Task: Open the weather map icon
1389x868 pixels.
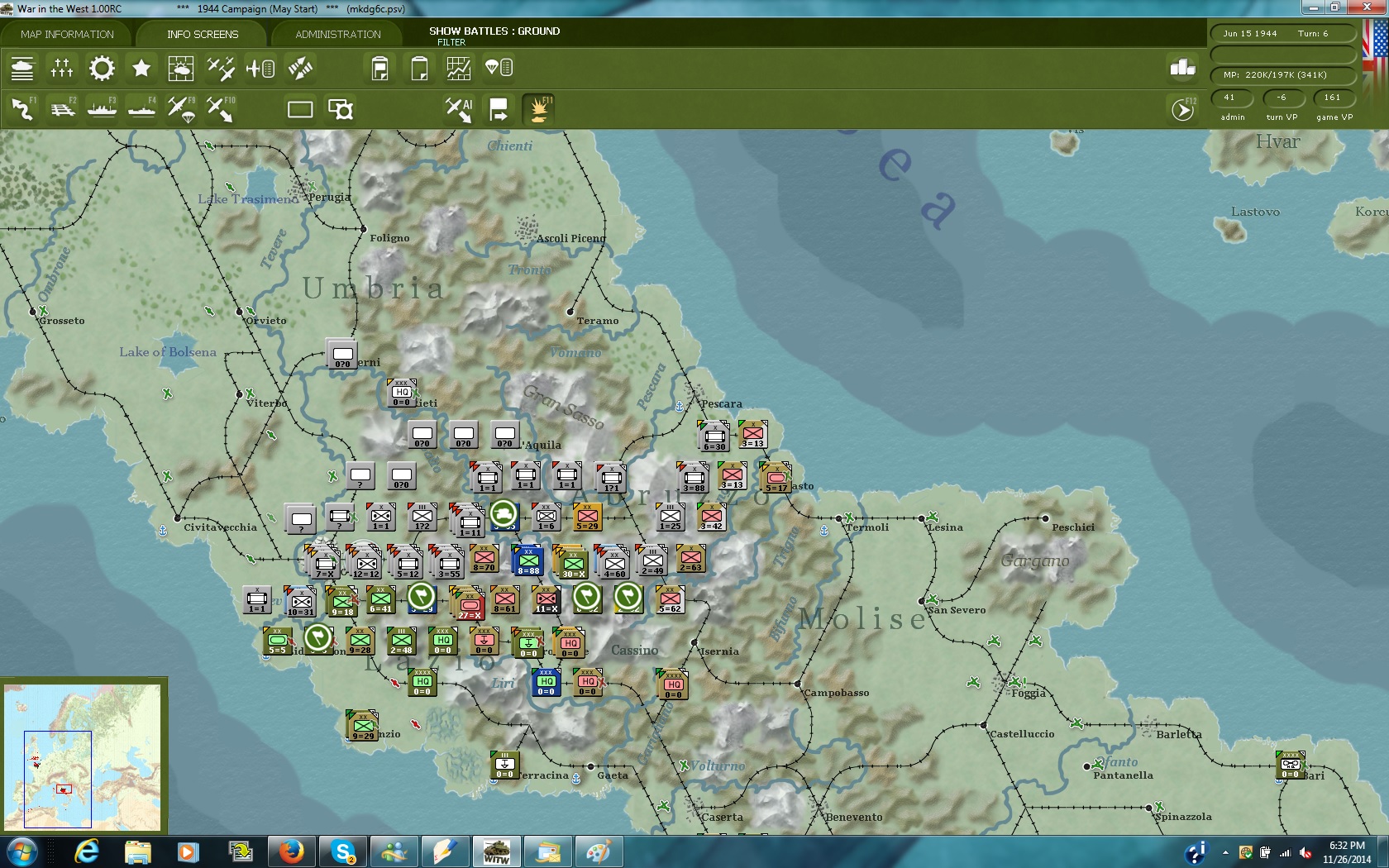Action: coord(180,68)
